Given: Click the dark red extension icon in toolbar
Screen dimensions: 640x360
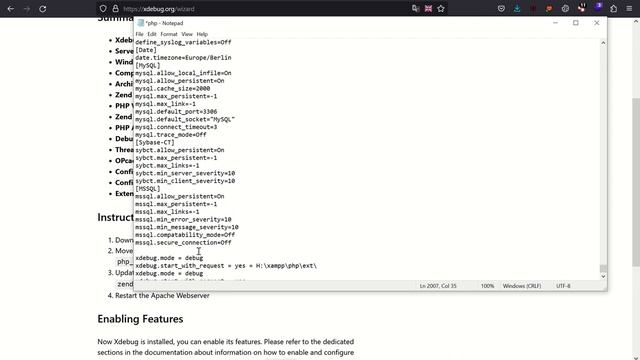Looking at the screenshot, I should coord(533,9).
